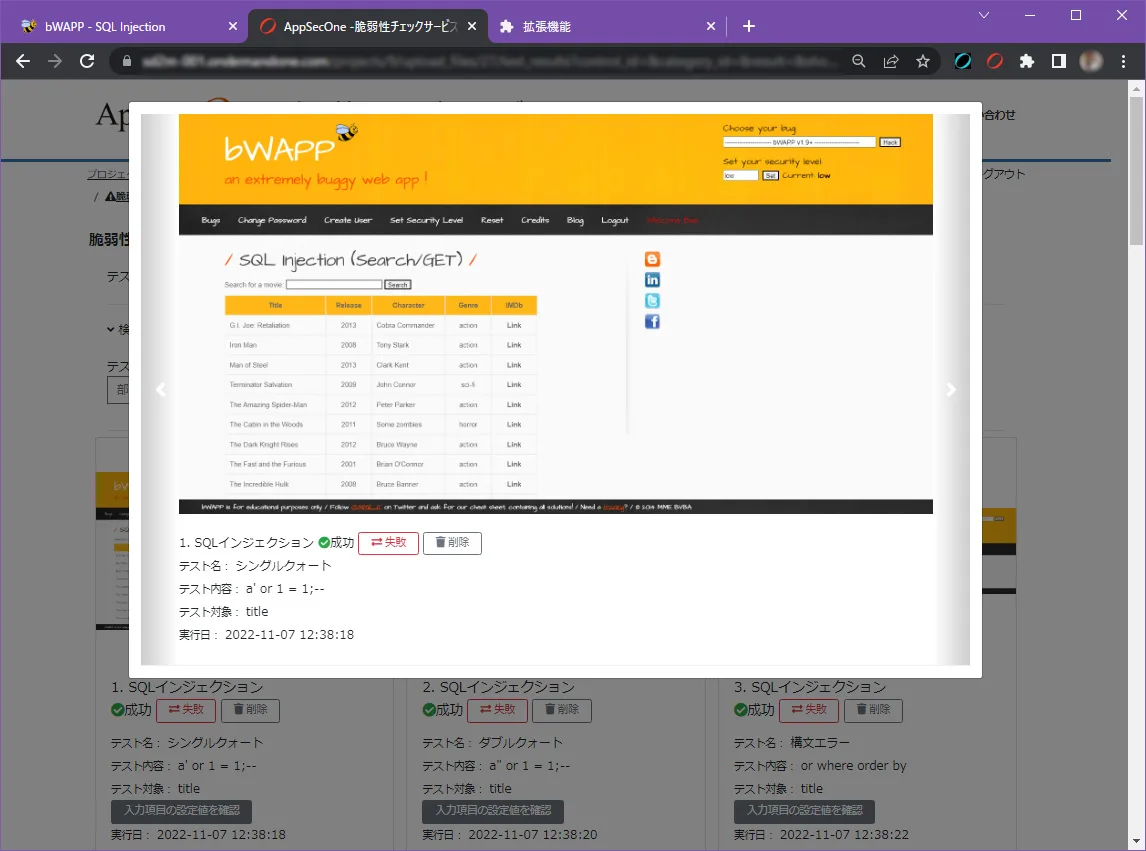
Task: Open the tab search dropdown chevron
Action: pyautogui.click(x=984, y=15)
